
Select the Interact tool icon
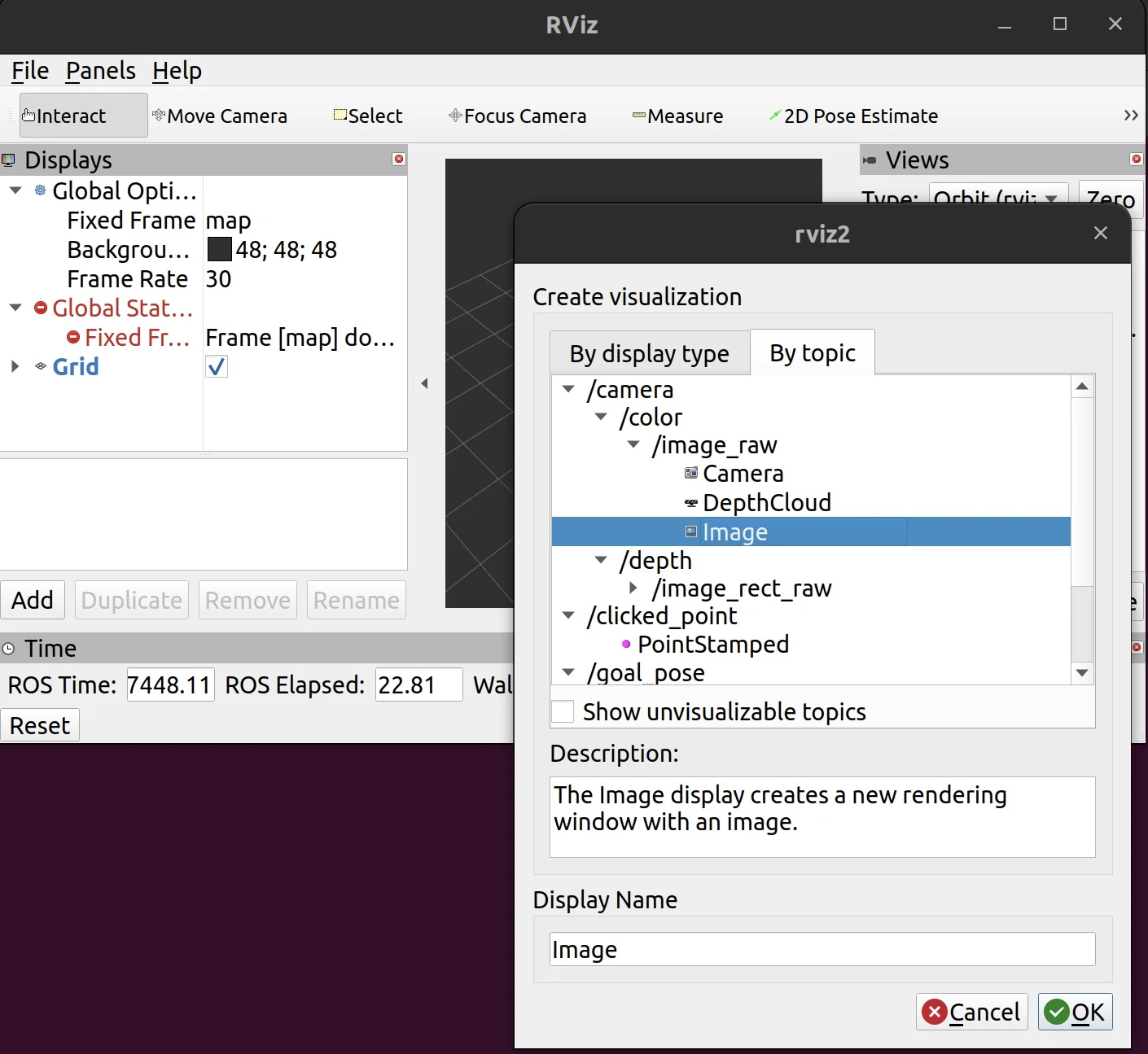[x=28, y=116]
